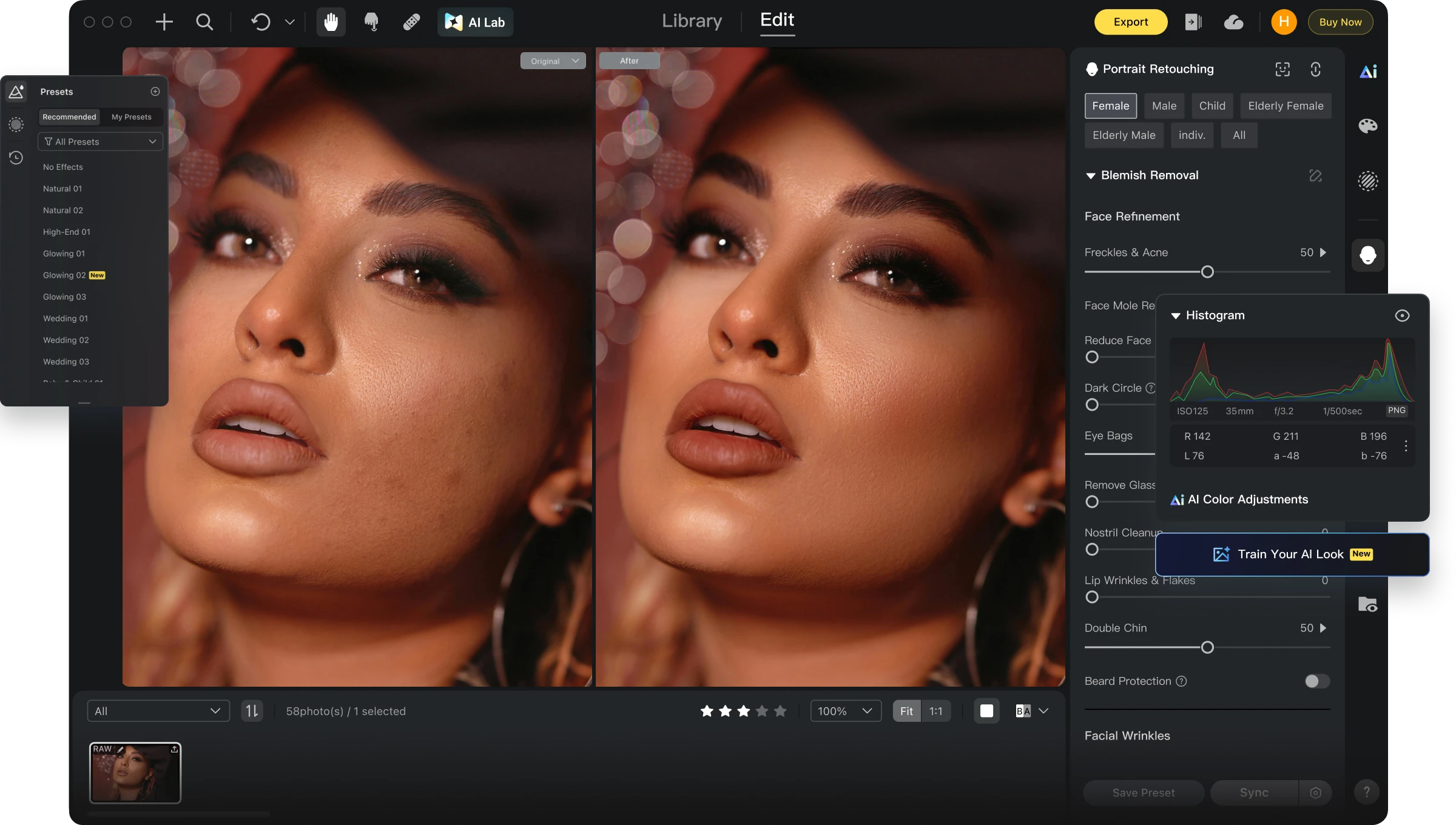1456x825 pixels.
Task: Switch to the My Presets tab
Action: pos(131,116)
